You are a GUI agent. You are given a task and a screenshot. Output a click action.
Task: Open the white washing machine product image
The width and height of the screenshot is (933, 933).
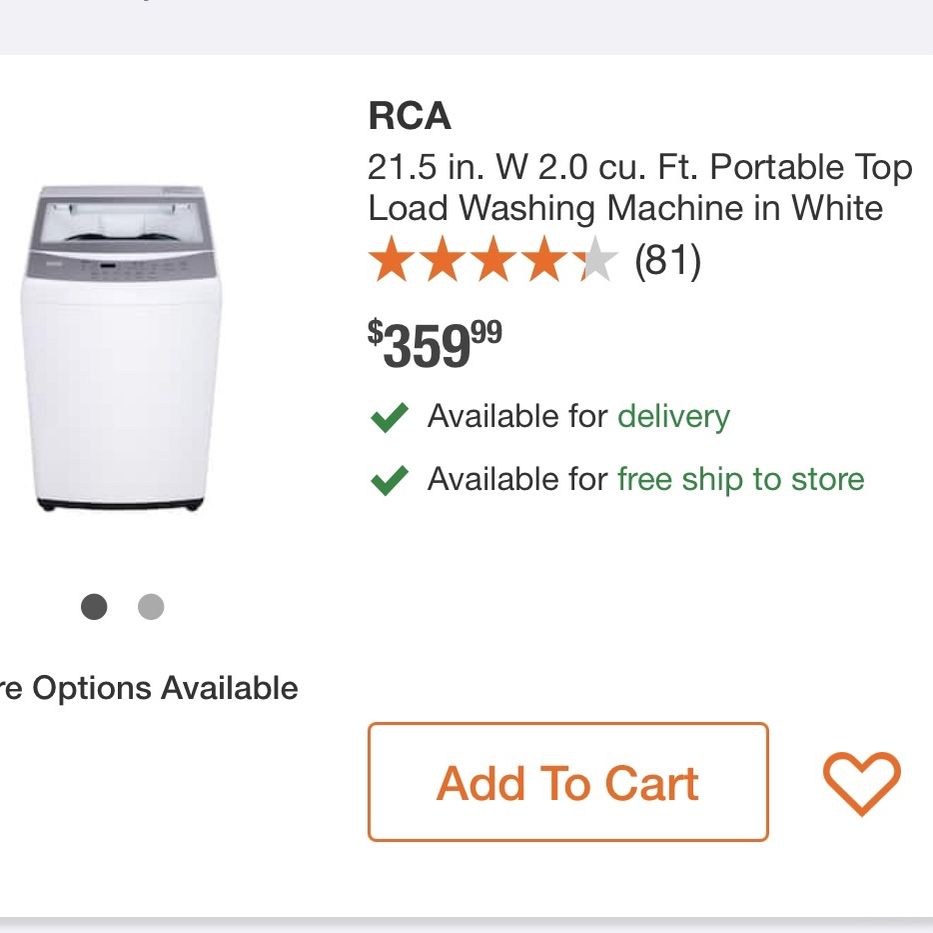121,348
